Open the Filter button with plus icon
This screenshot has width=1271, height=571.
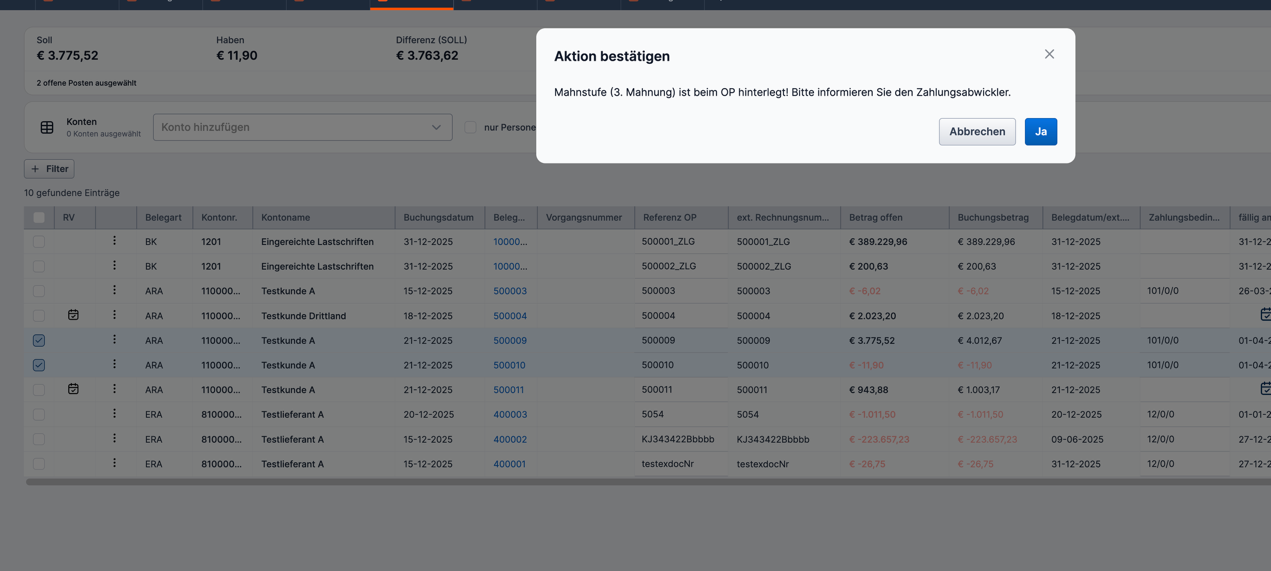(49, 169)
